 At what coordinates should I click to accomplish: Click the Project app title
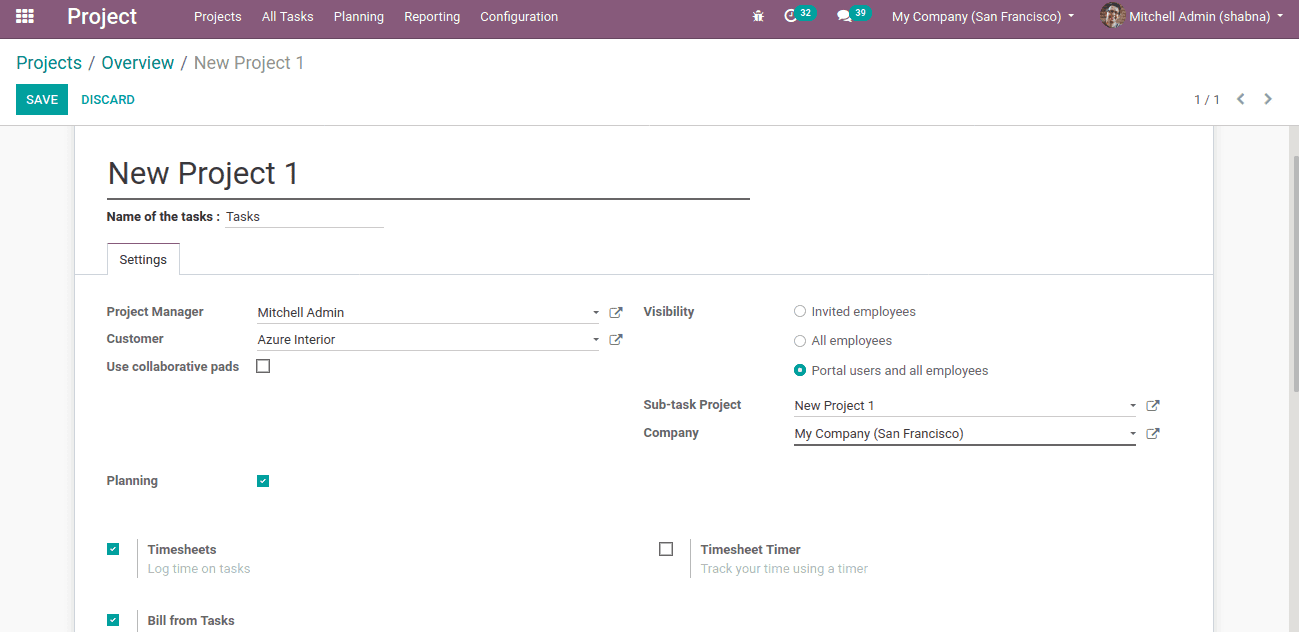[x=102, y=16]
